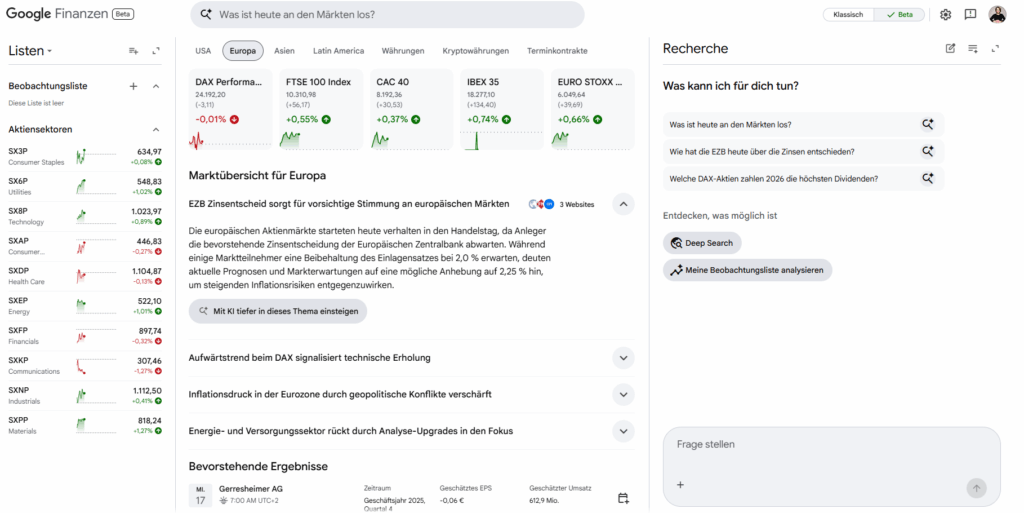Image resolution: width=1024 pixels, height=513 pixels.
Task: Select the Beta view toggle
Action: pyautogui.click(x=900, y=14)
